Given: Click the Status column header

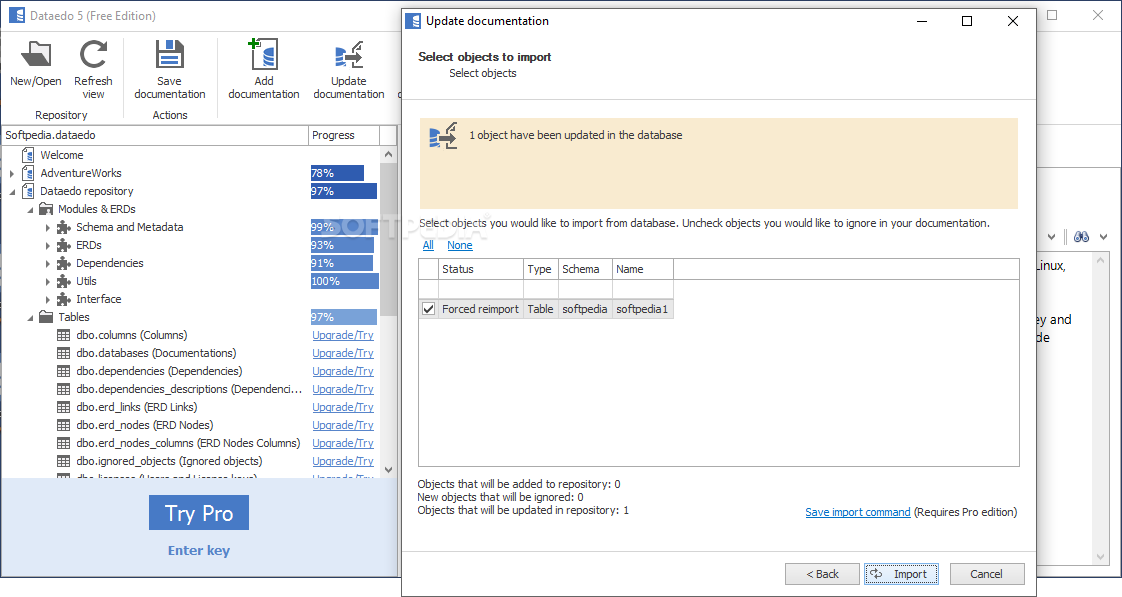Looking at the screenshot, I should (480, 269).
